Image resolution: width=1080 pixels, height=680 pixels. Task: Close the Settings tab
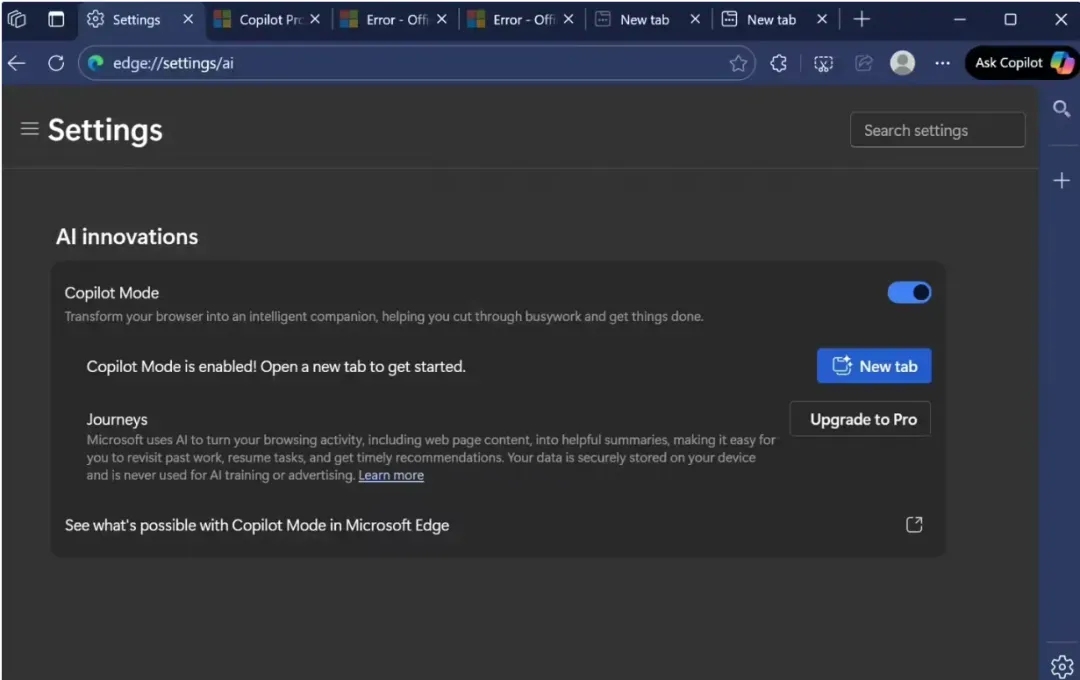[188, 19]
